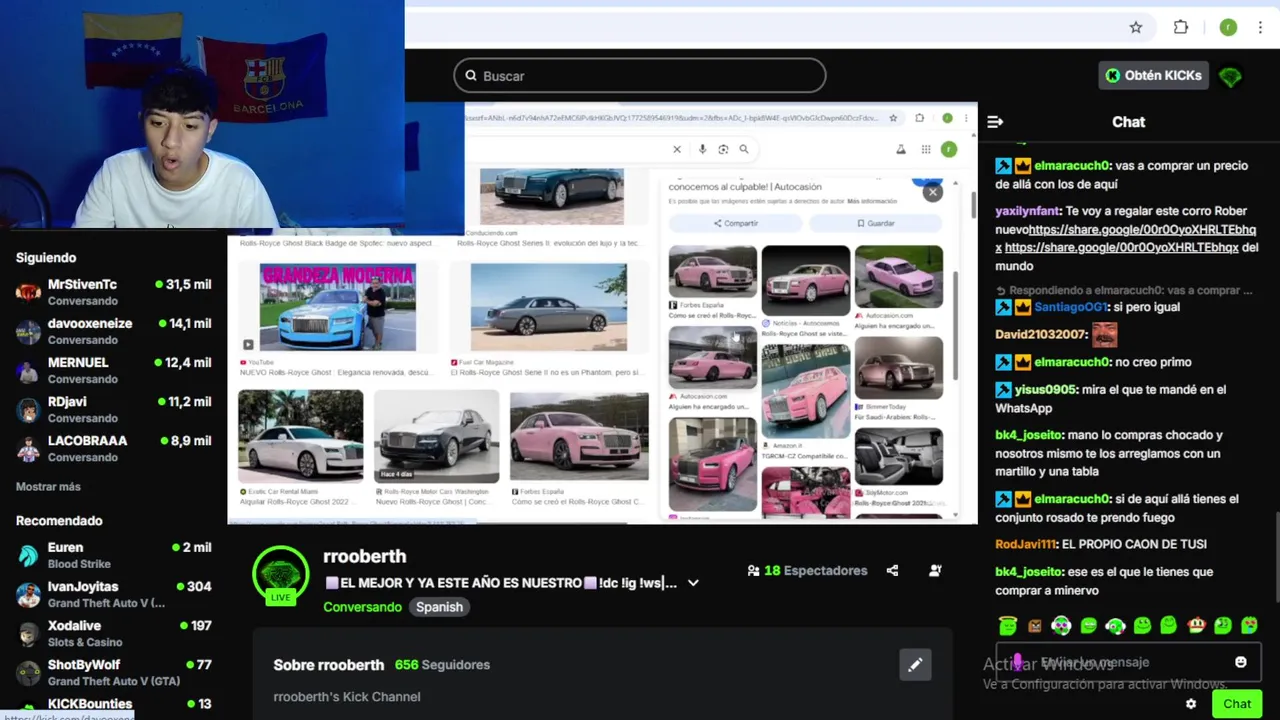Click the green Chat send button

[1237, 704]
